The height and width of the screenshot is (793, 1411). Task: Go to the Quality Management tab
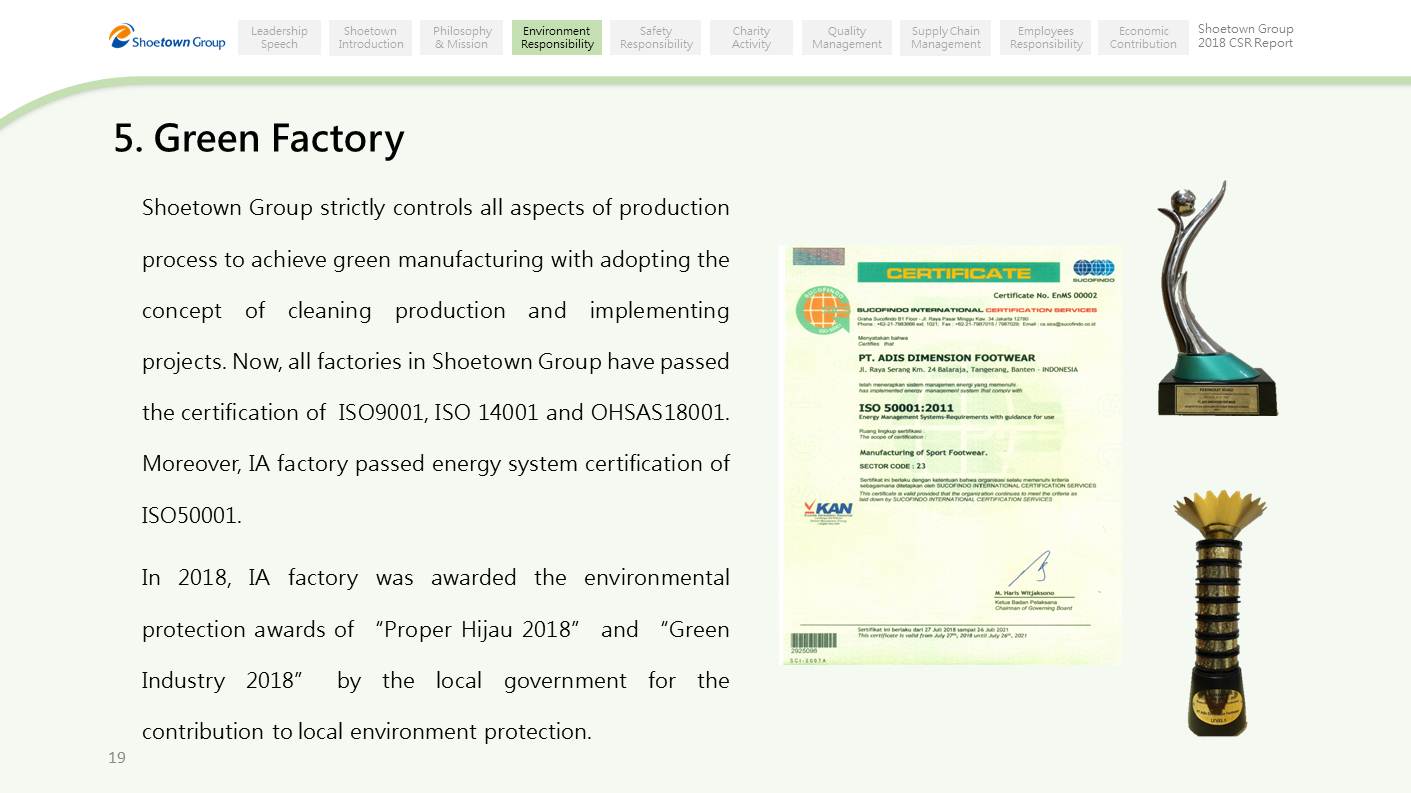847,38
